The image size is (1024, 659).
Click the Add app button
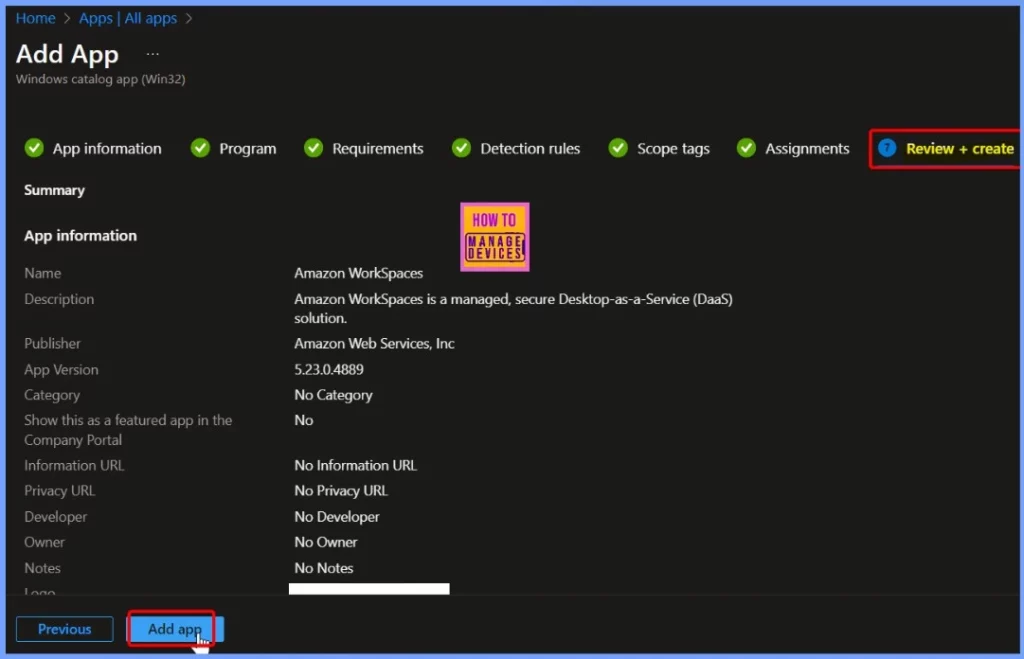pos(175,629)
